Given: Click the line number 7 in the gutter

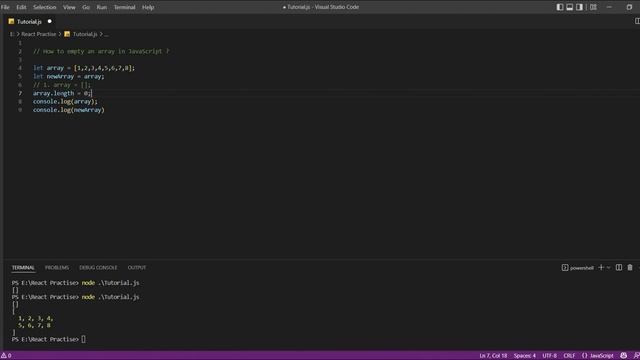Looking at the screenshot, I should (x=20, y=93).
